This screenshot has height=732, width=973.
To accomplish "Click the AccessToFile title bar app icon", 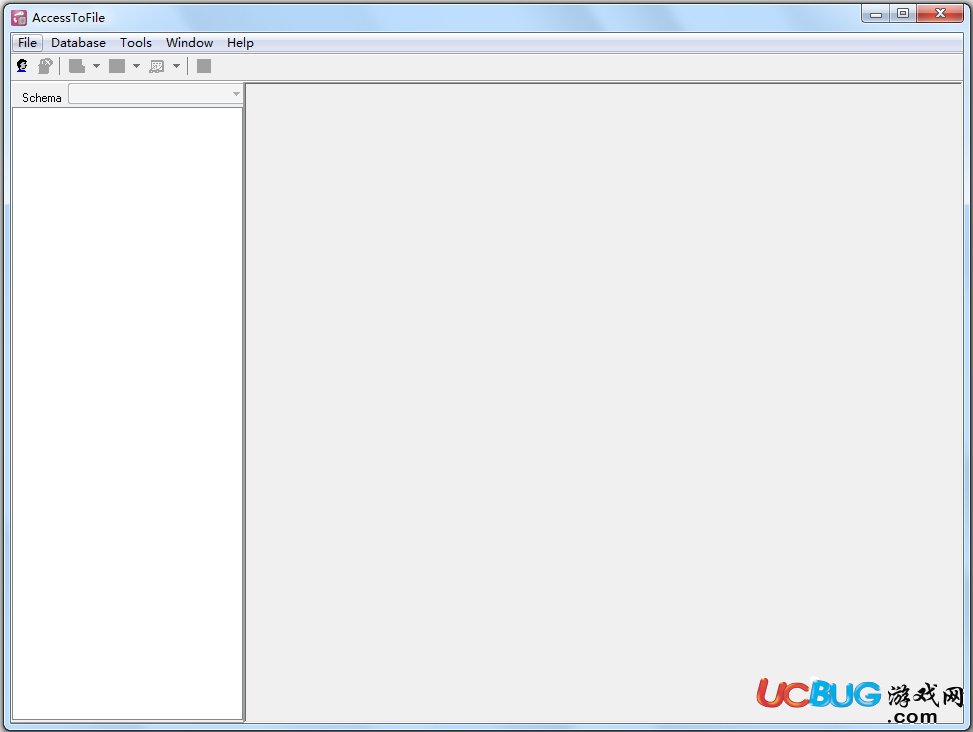I will tap(19, 18).
